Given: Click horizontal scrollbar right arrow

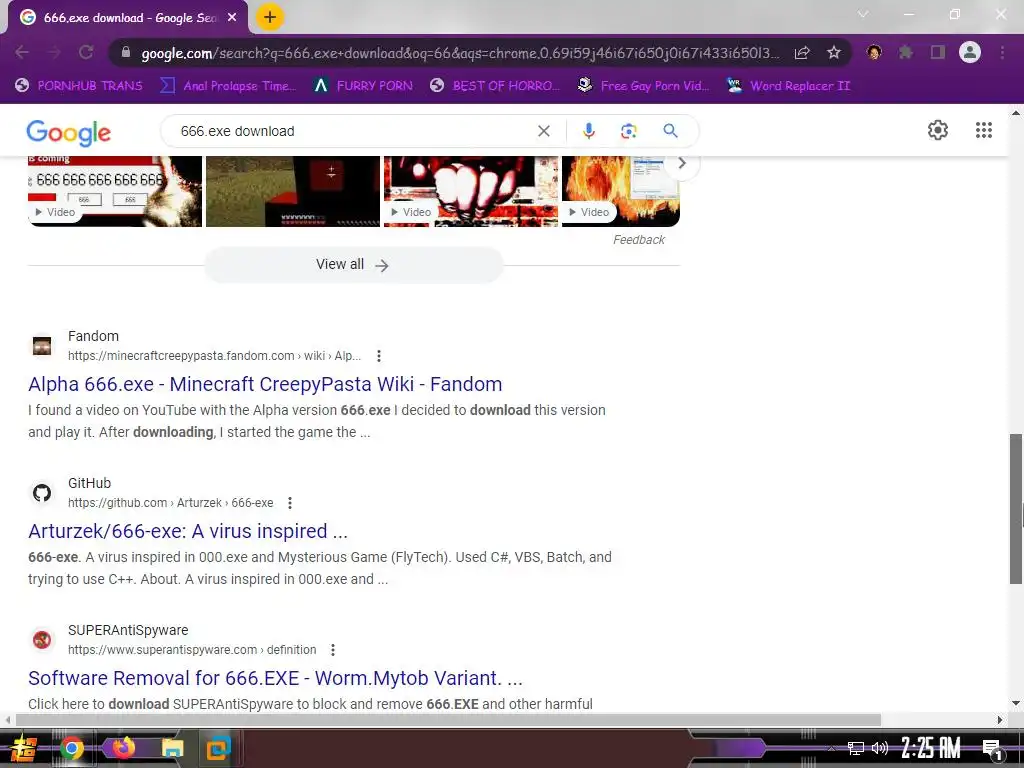Looking at the screenshot, I should point(1000,720).
